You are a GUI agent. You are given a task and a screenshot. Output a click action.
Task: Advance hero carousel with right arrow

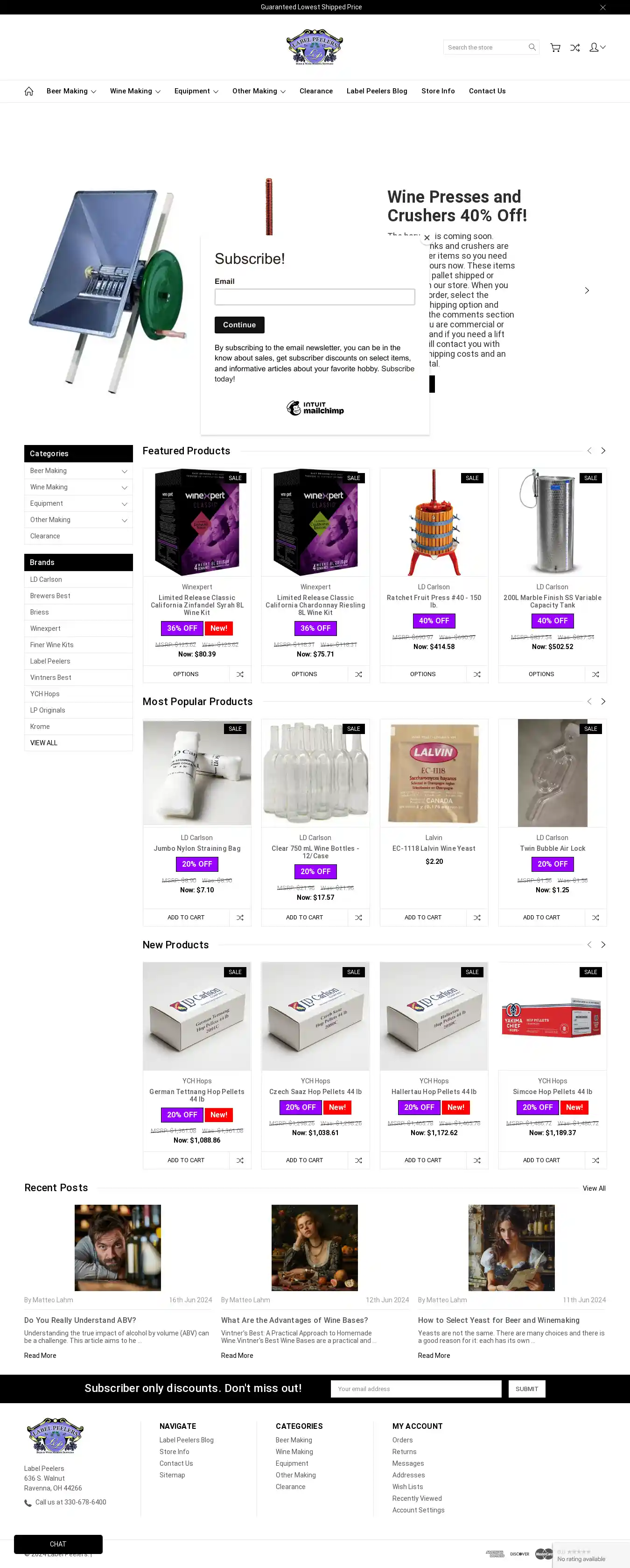point(587,291)
